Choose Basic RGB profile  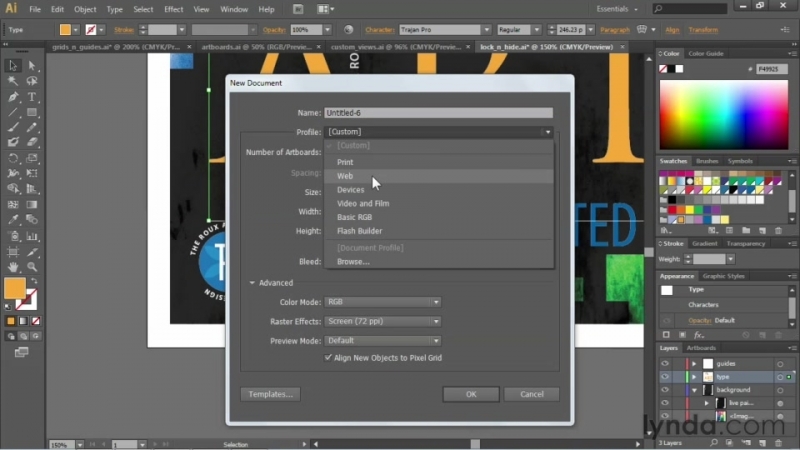click(x=439, y=217)
